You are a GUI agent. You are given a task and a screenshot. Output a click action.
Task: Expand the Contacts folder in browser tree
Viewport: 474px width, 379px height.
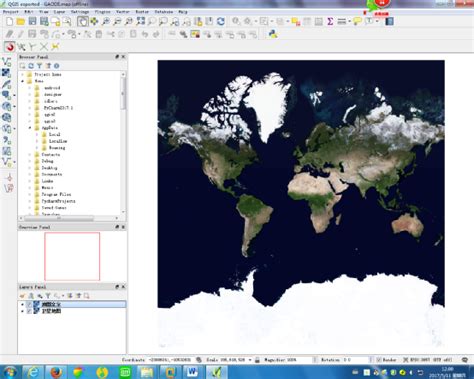pyautogui.click(x=30, y=155)
